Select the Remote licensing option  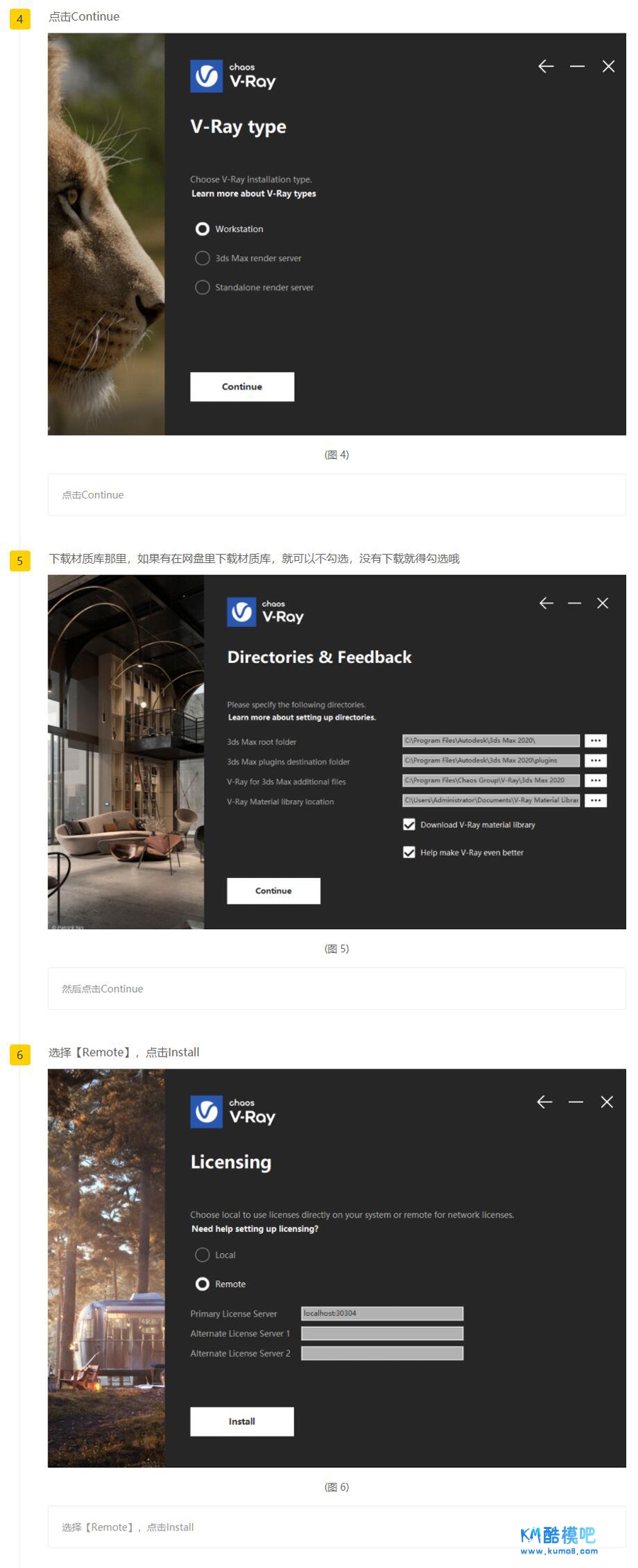tap(203, 1284)
